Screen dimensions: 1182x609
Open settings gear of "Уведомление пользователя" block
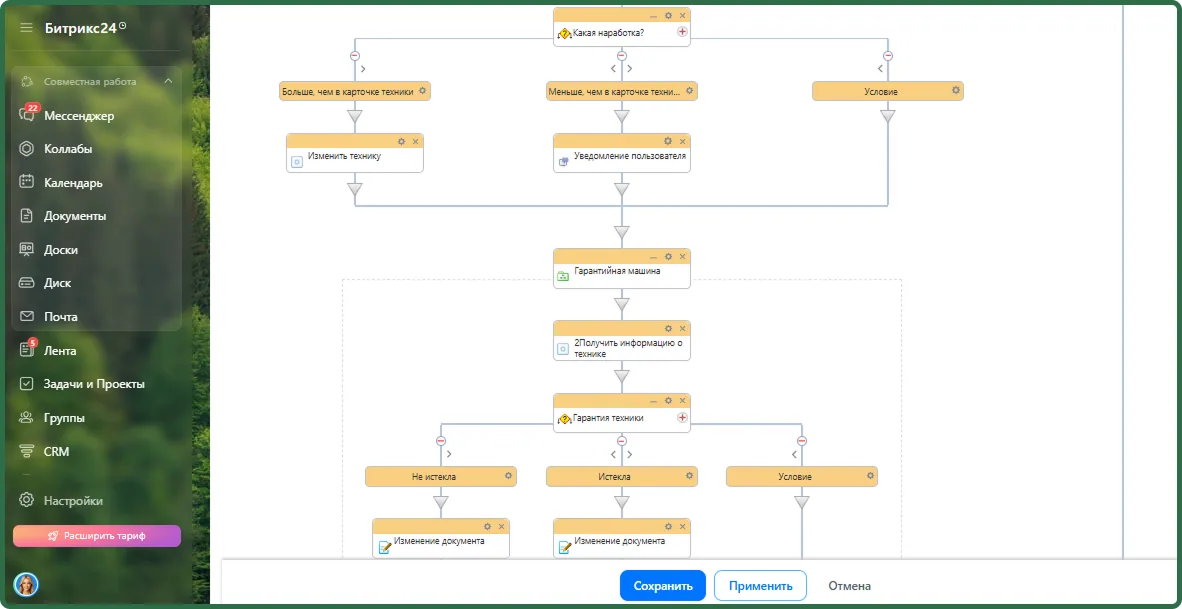pos(668,141)
